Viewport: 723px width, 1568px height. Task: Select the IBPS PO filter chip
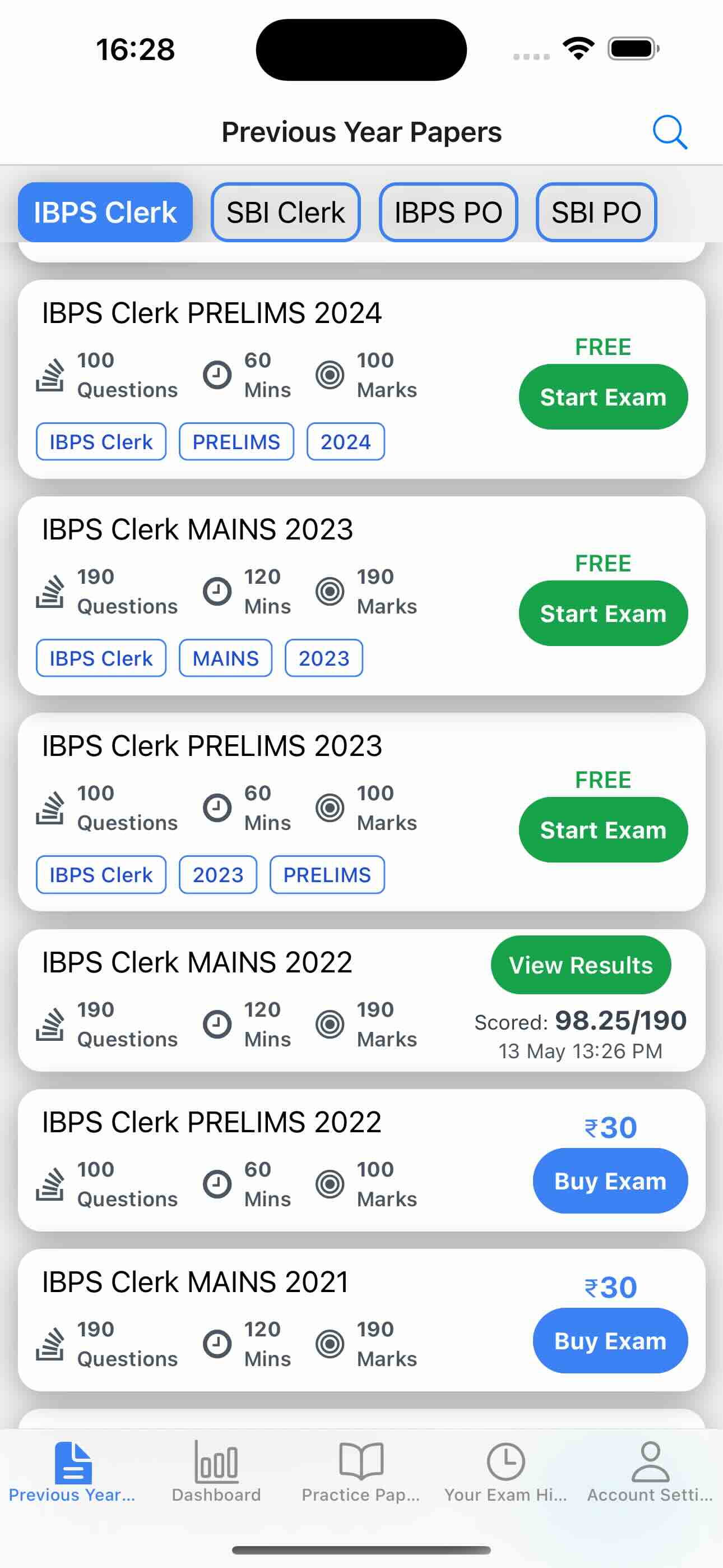(x=448, y=213)
